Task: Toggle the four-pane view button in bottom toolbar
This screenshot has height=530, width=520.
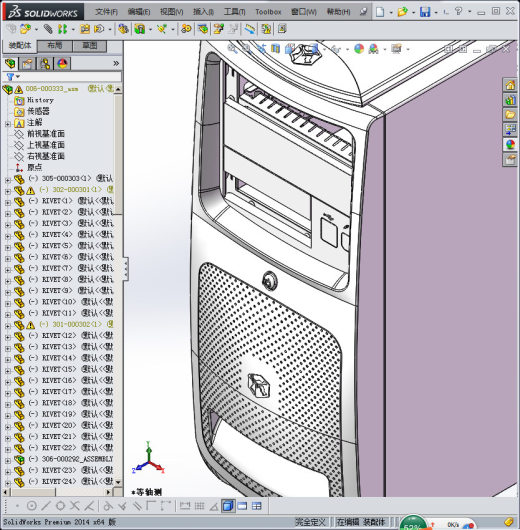Action: [x=257, y=506]
